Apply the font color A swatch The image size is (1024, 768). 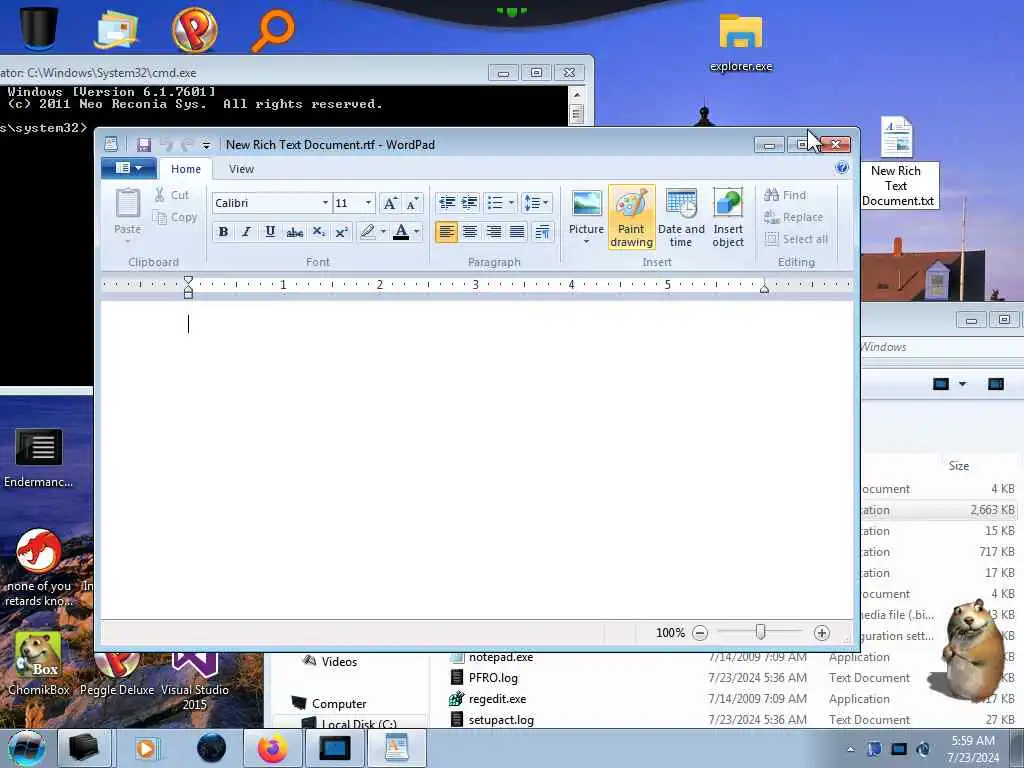point(401,232)
